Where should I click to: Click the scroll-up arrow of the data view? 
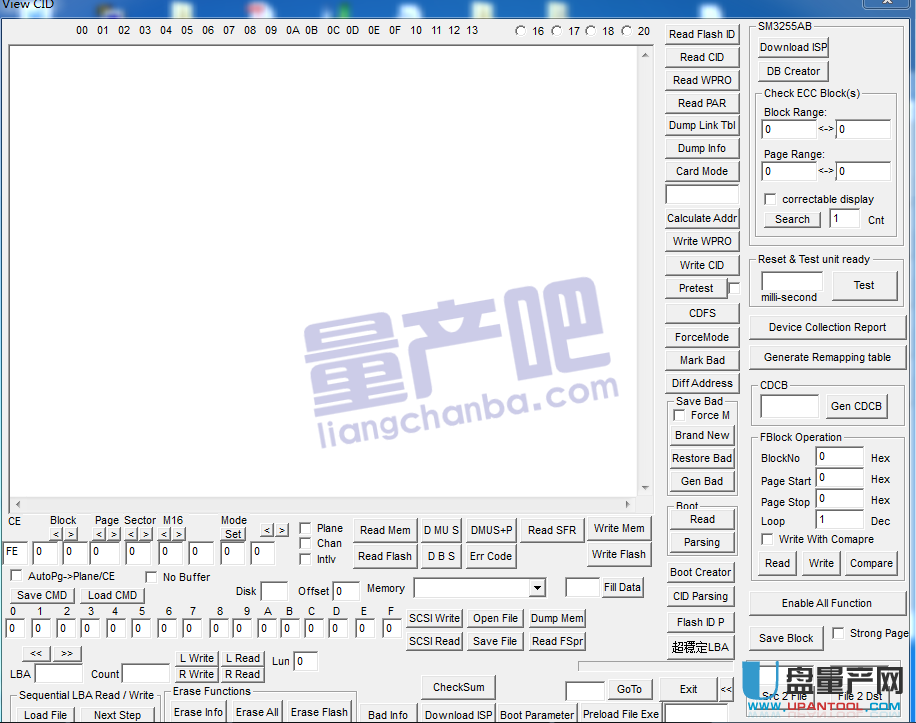tap(645, 54)
